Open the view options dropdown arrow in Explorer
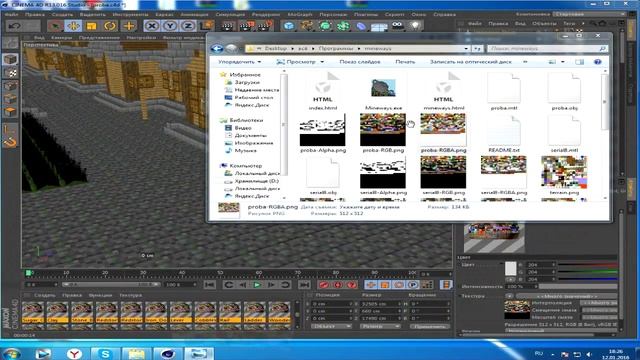 click(x=562, y=62)
